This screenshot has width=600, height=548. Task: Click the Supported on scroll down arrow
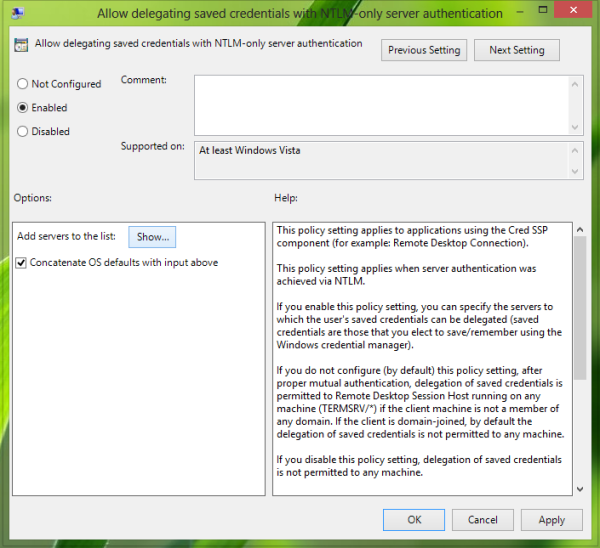tap(574, 171)
